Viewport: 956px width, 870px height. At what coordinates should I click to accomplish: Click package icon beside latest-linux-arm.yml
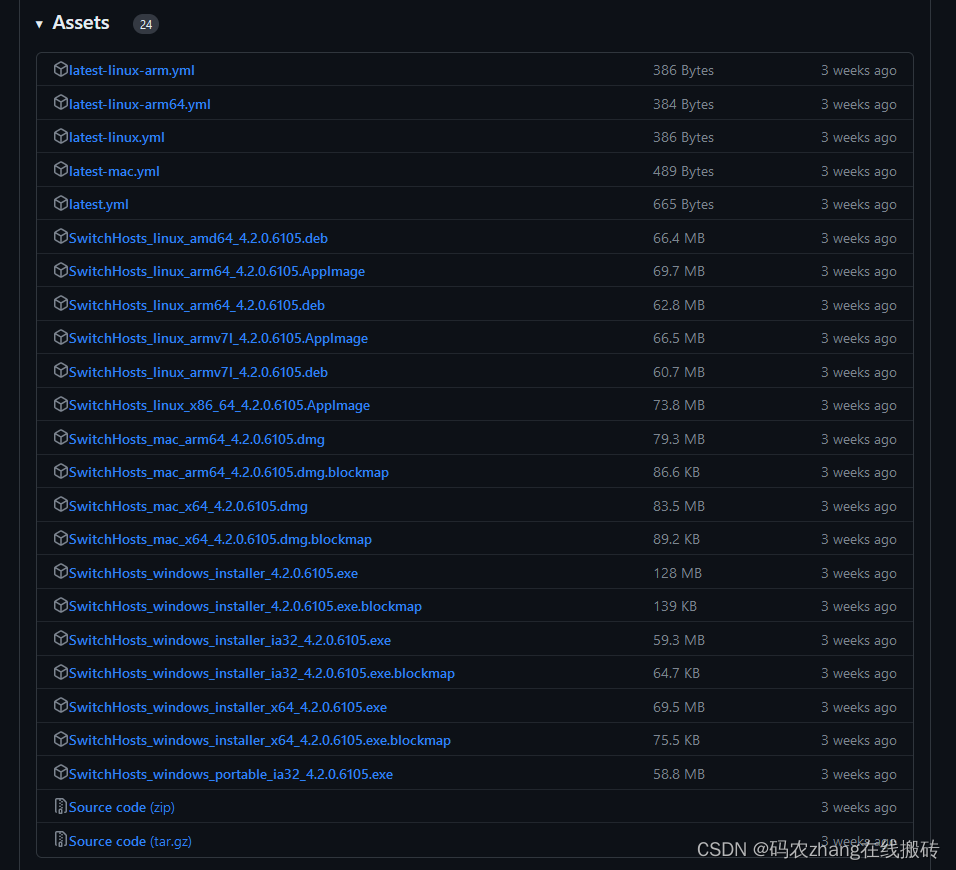[x=60, y=70]
